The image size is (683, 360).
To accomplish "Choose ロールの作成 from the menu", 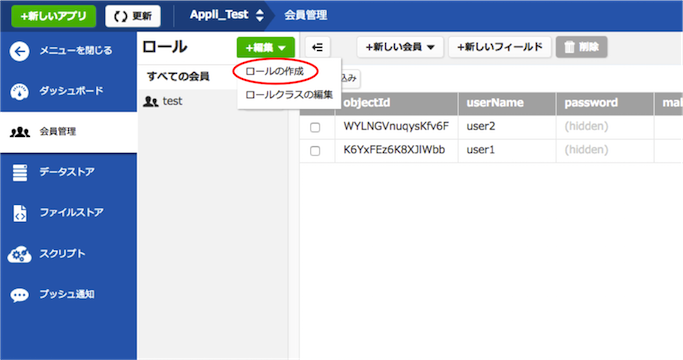I will (x=274, y=71).
